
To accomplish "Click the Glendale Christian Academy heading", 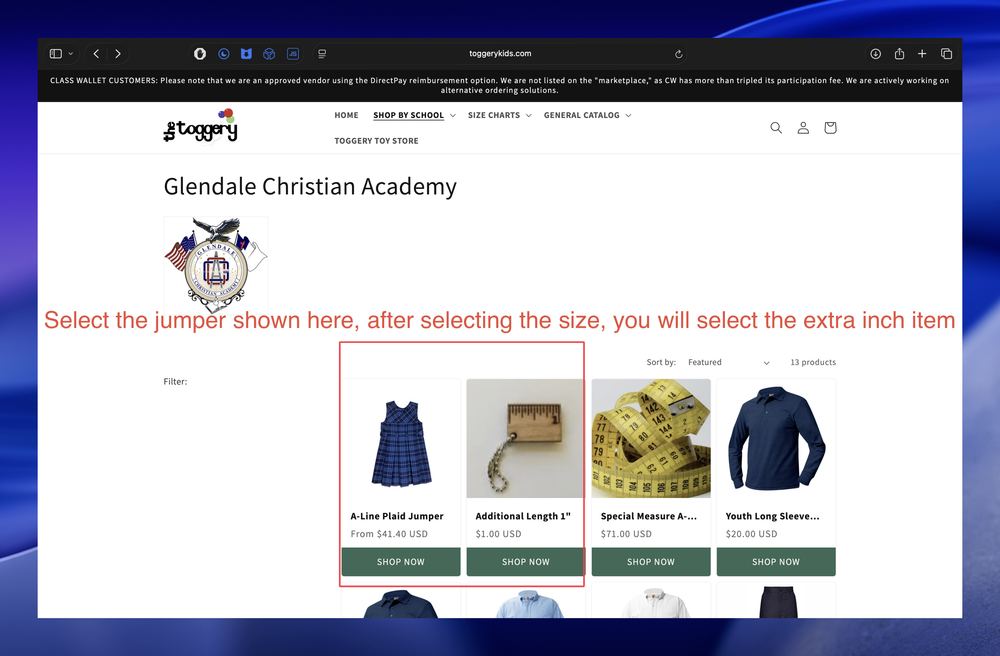I will tap(310, 187).
